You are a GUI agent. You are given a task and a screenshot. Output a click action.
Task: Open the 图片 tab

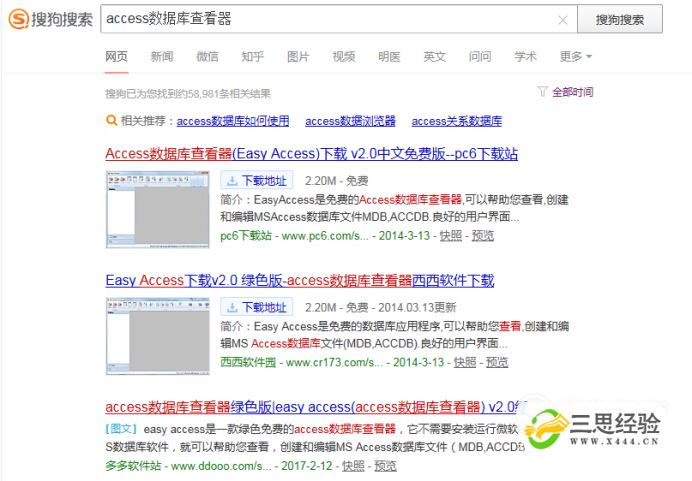[x=298, y=56]
